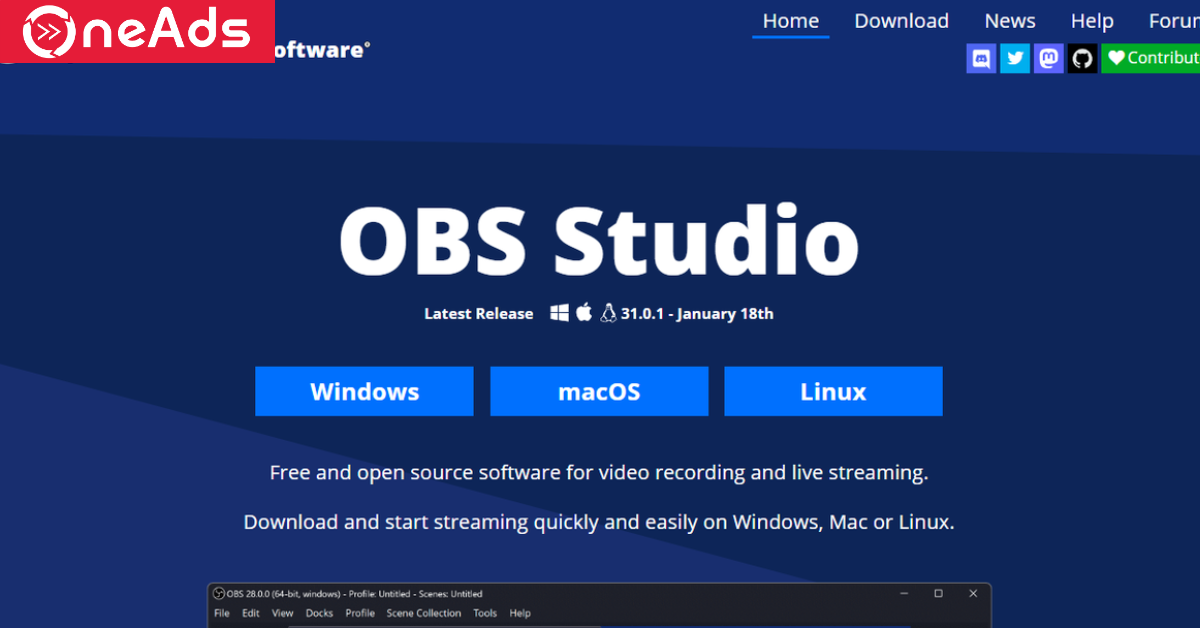1200x628 pixels.
Task: Download OBS Studio for macOS
Action: 599,391
